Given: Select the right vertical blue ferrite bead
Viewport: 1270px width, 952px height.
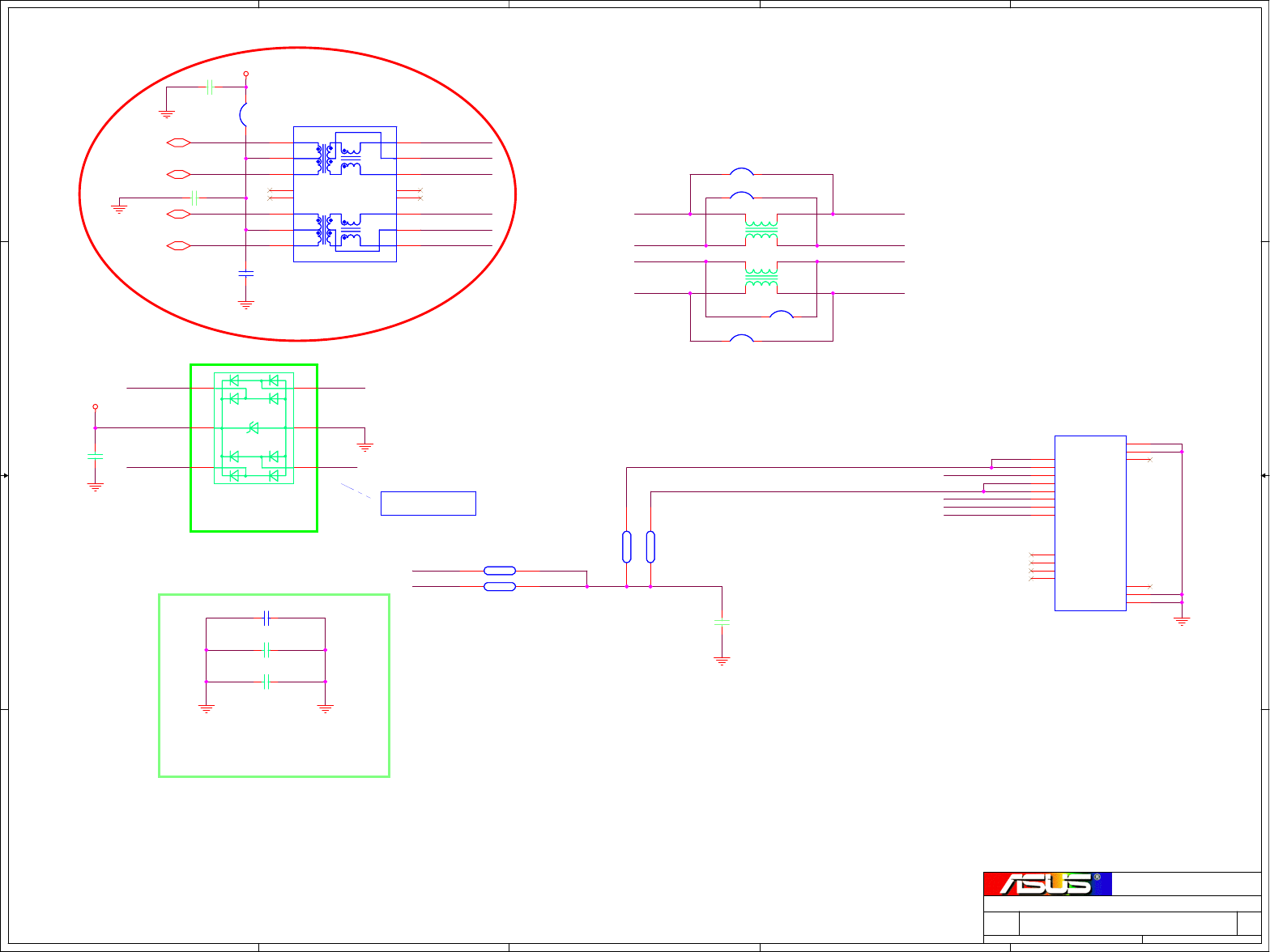Looking at the screenshot, I should (x=650, y=546).
